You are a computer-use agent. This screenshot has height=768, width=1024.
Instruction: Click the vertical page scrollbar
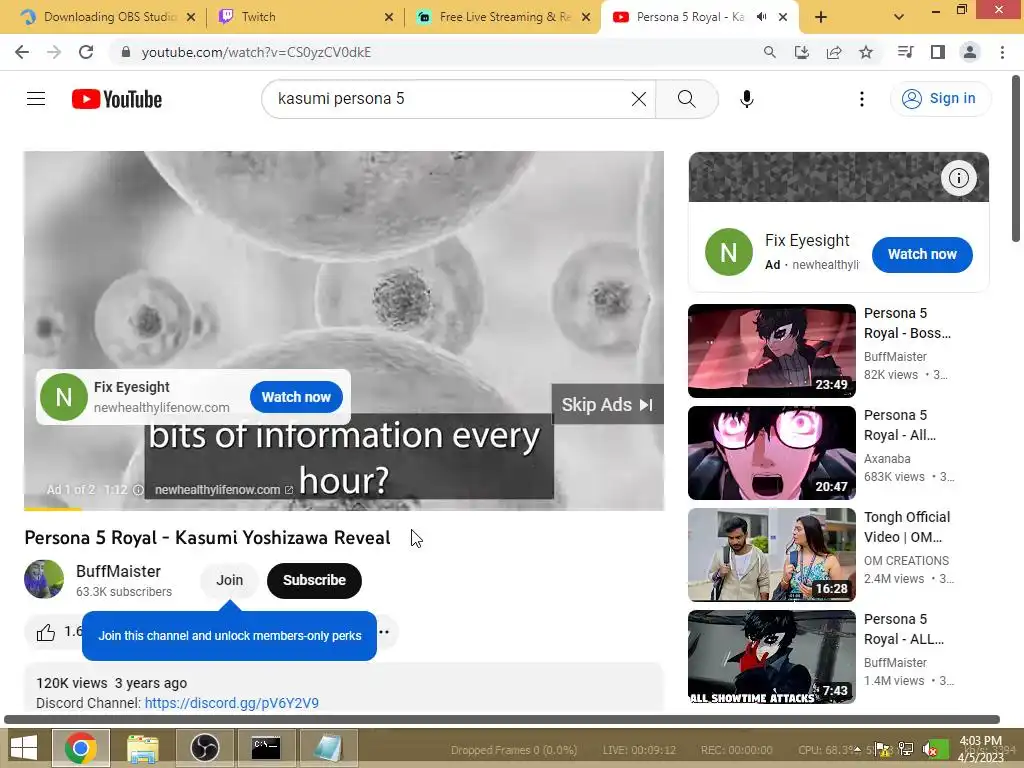1016,159
